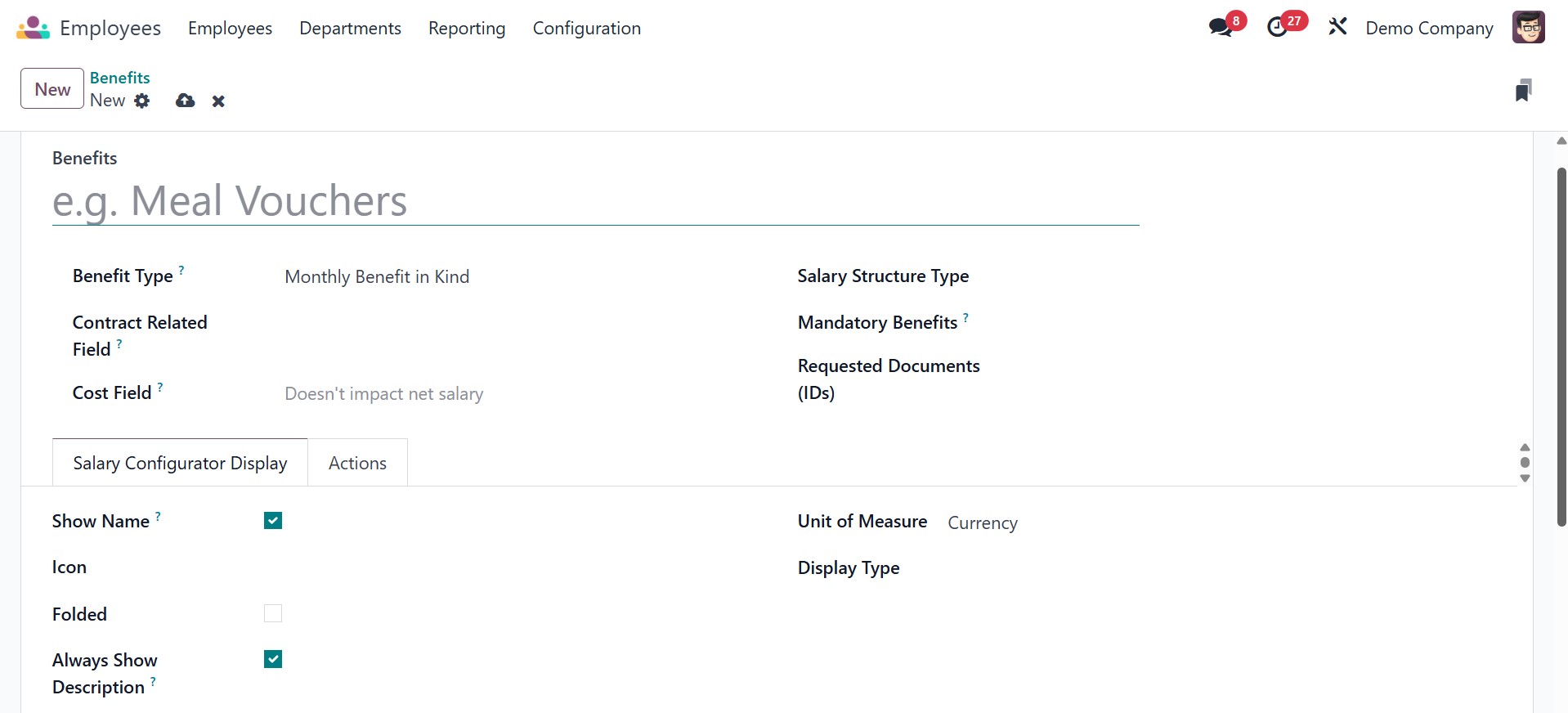The width and height of the screenshot is (1568, 713).
Task: Save record with cloud upload icon
Action: (186, 101)
